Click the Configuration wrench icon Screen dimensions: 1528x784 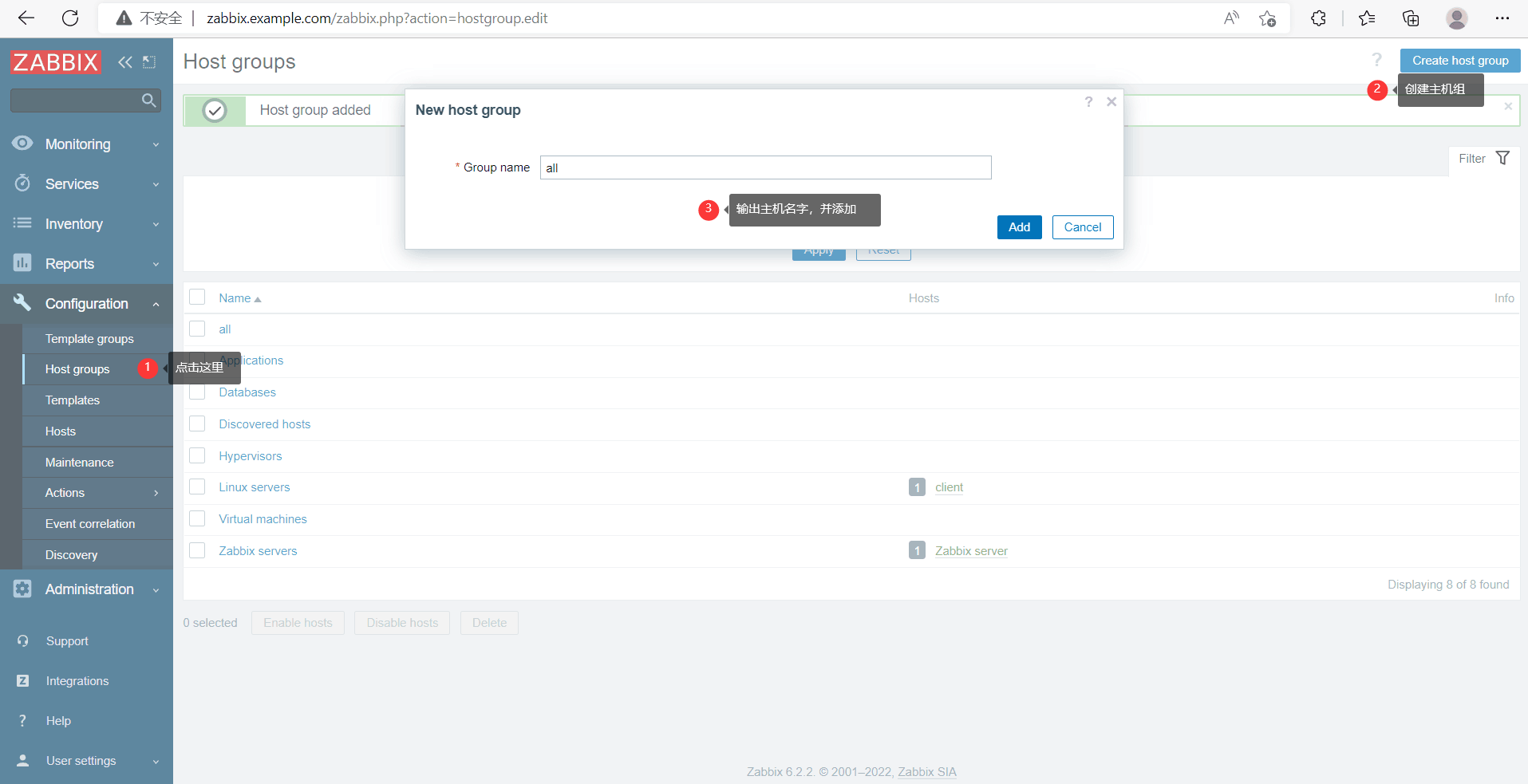22,302
